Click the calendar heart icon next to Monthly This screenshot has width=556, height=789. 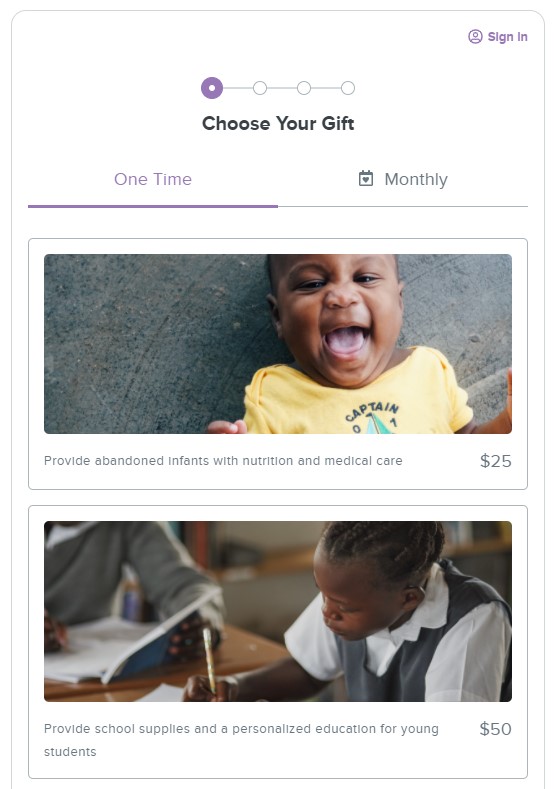366,179
